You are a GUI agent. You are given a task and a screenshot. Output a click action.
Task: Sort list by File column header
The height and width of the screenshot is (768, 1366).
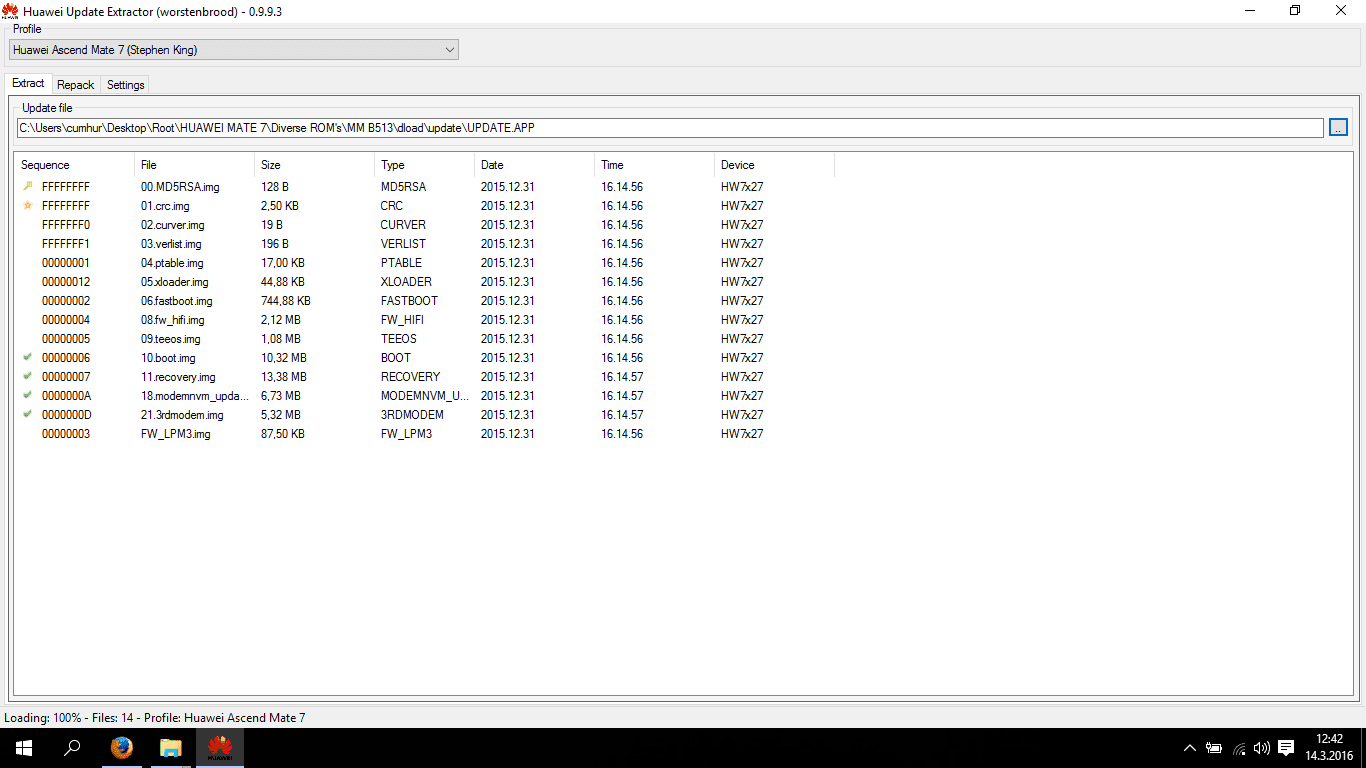pos(194,165)
